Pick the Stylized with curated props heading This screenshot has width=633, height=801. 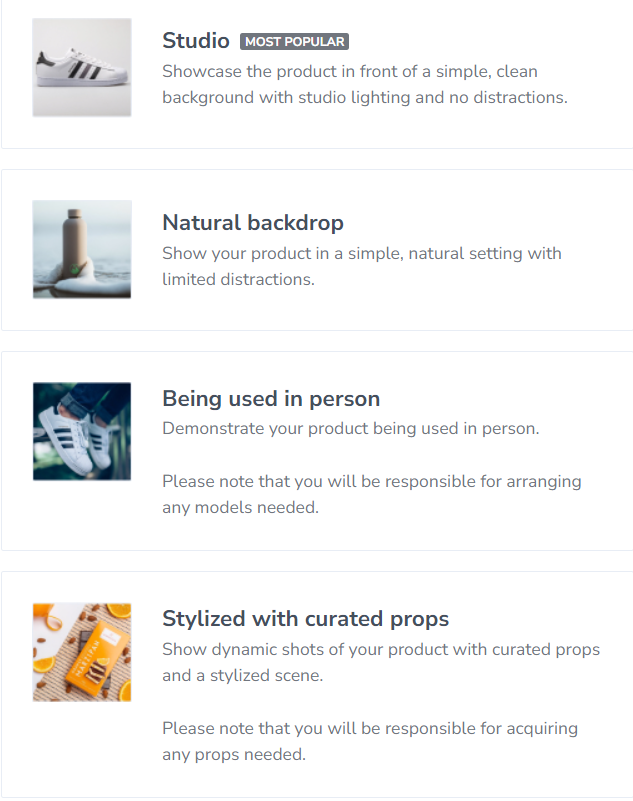click(306, 618)
